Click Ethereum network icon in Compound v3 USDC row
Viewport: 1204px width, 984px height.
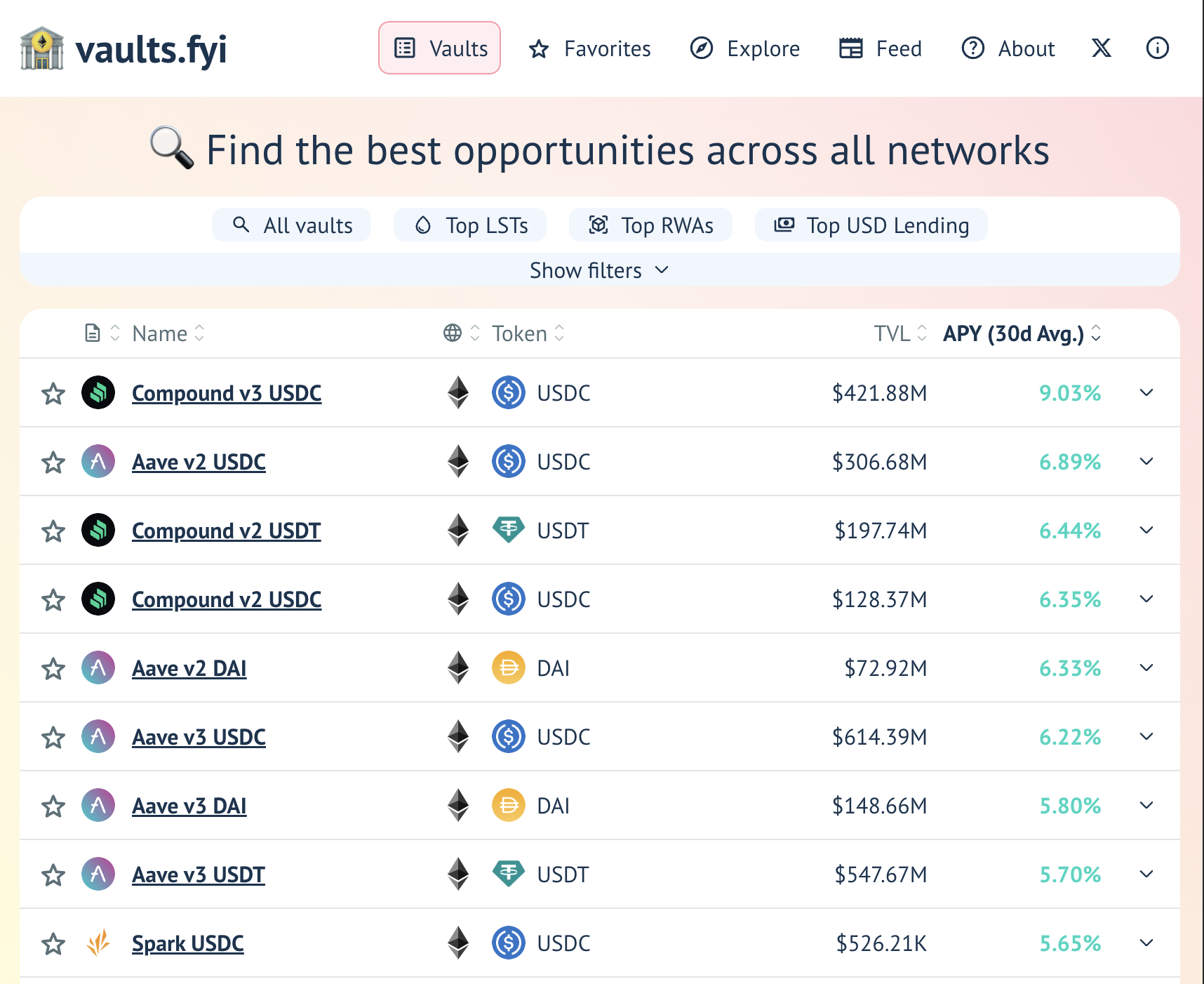pyautogui.click(x=458, y=392)
